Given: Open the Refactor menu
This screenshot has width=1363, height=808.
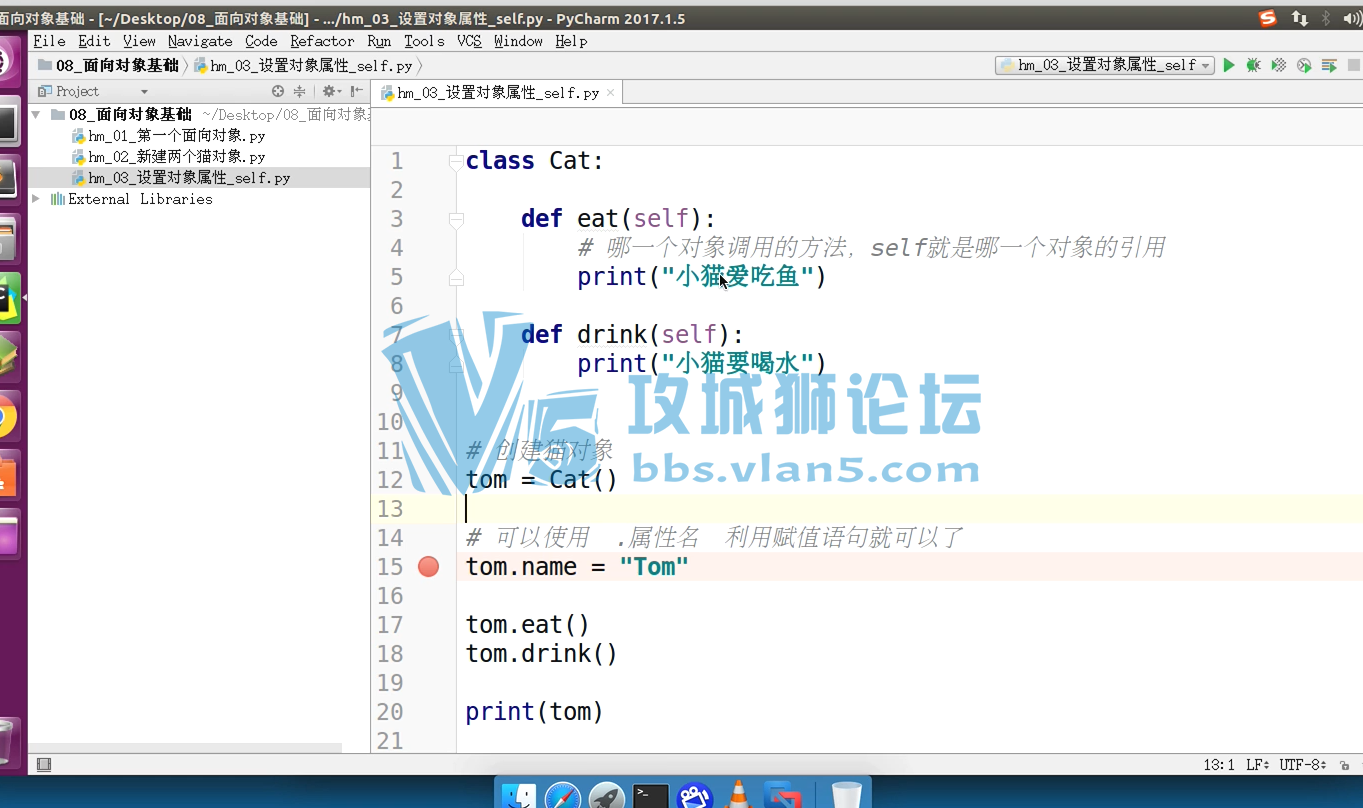Looking at the screenshot, I should point(321,41).
